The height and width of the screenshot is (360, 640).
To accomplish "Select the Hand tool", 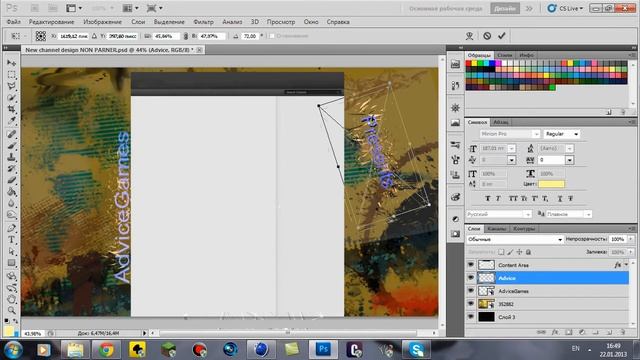I will 11,299.
